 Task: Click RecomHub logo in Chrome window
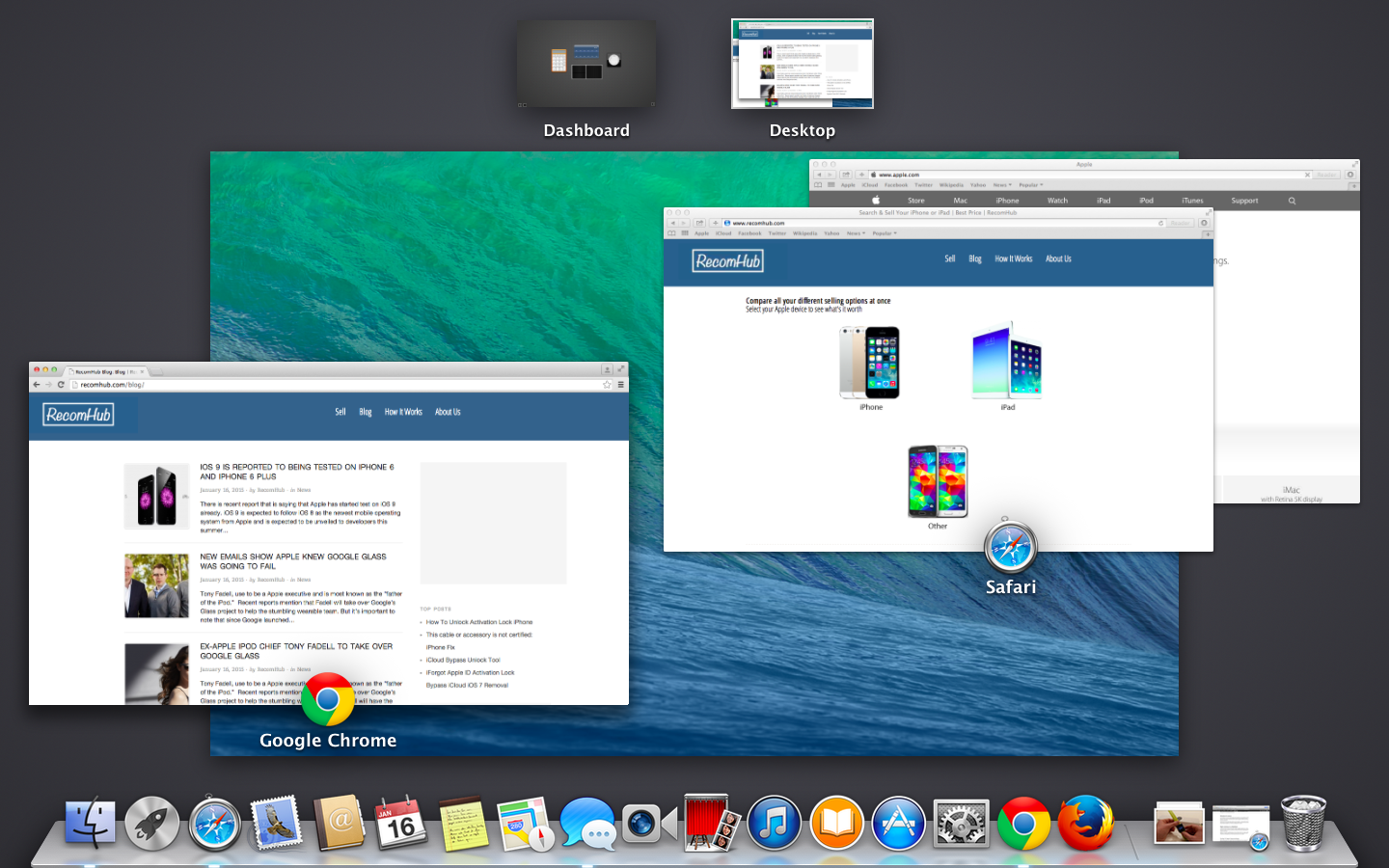pyautogui.click(x=78, y=415)
